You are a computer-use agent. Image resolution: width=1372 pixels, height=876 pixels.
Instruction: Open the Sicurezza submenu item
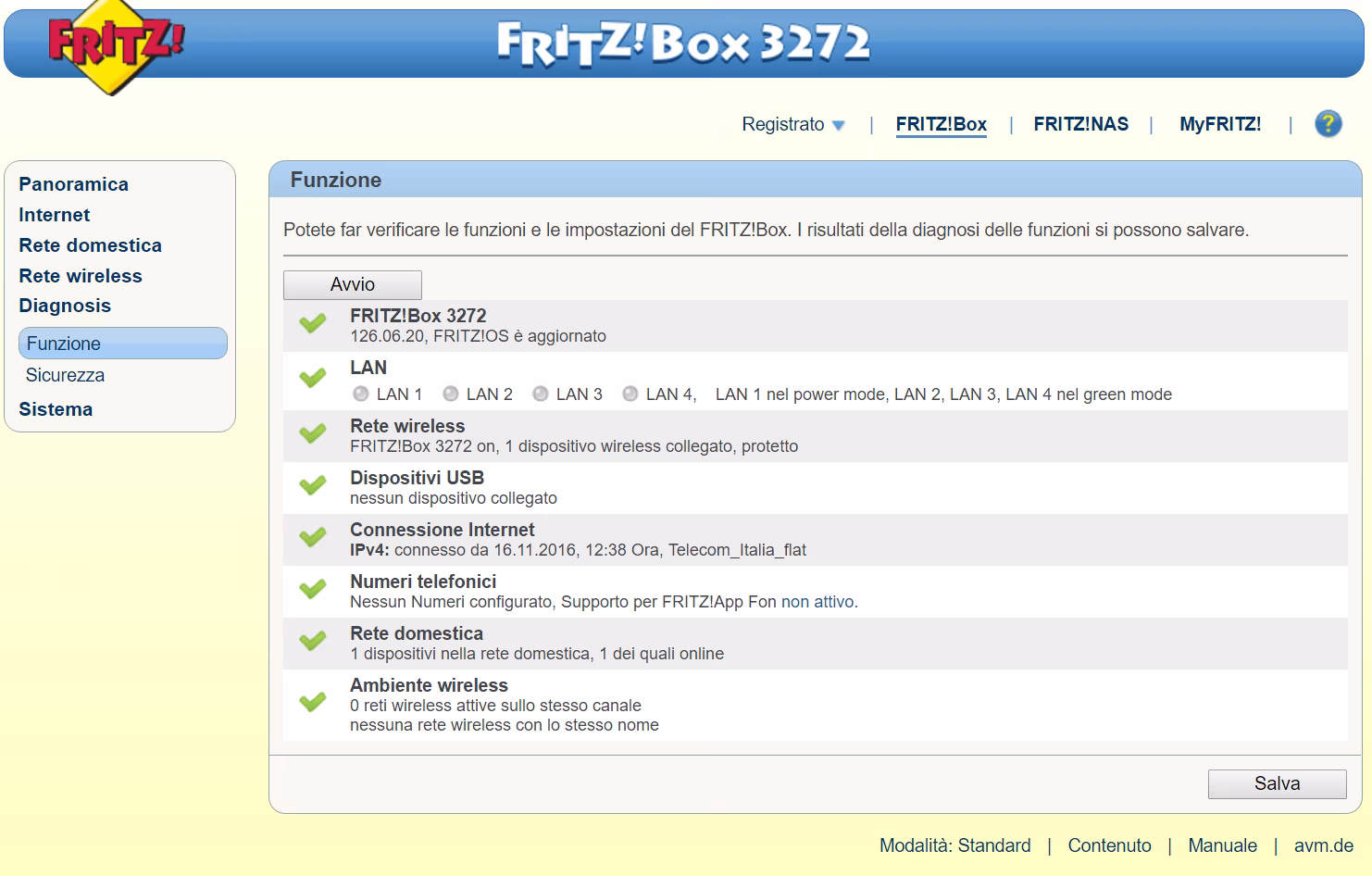(x=65, y=375)
